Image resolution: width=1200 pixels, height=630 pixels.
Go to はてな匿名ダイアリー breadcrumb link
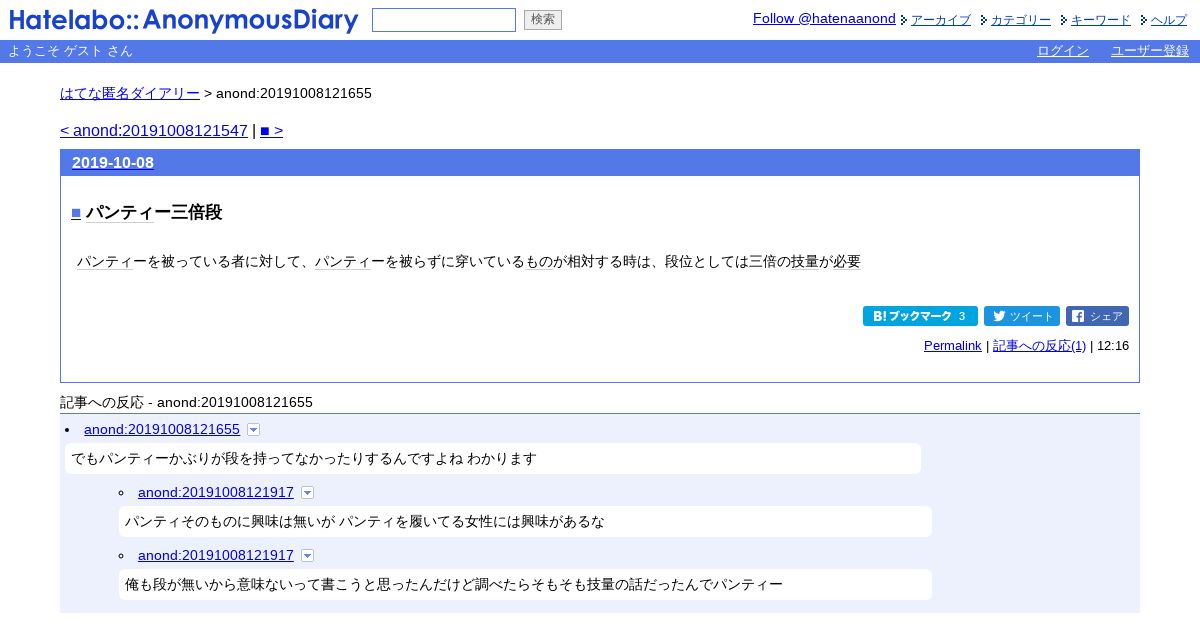coord(130,93)
